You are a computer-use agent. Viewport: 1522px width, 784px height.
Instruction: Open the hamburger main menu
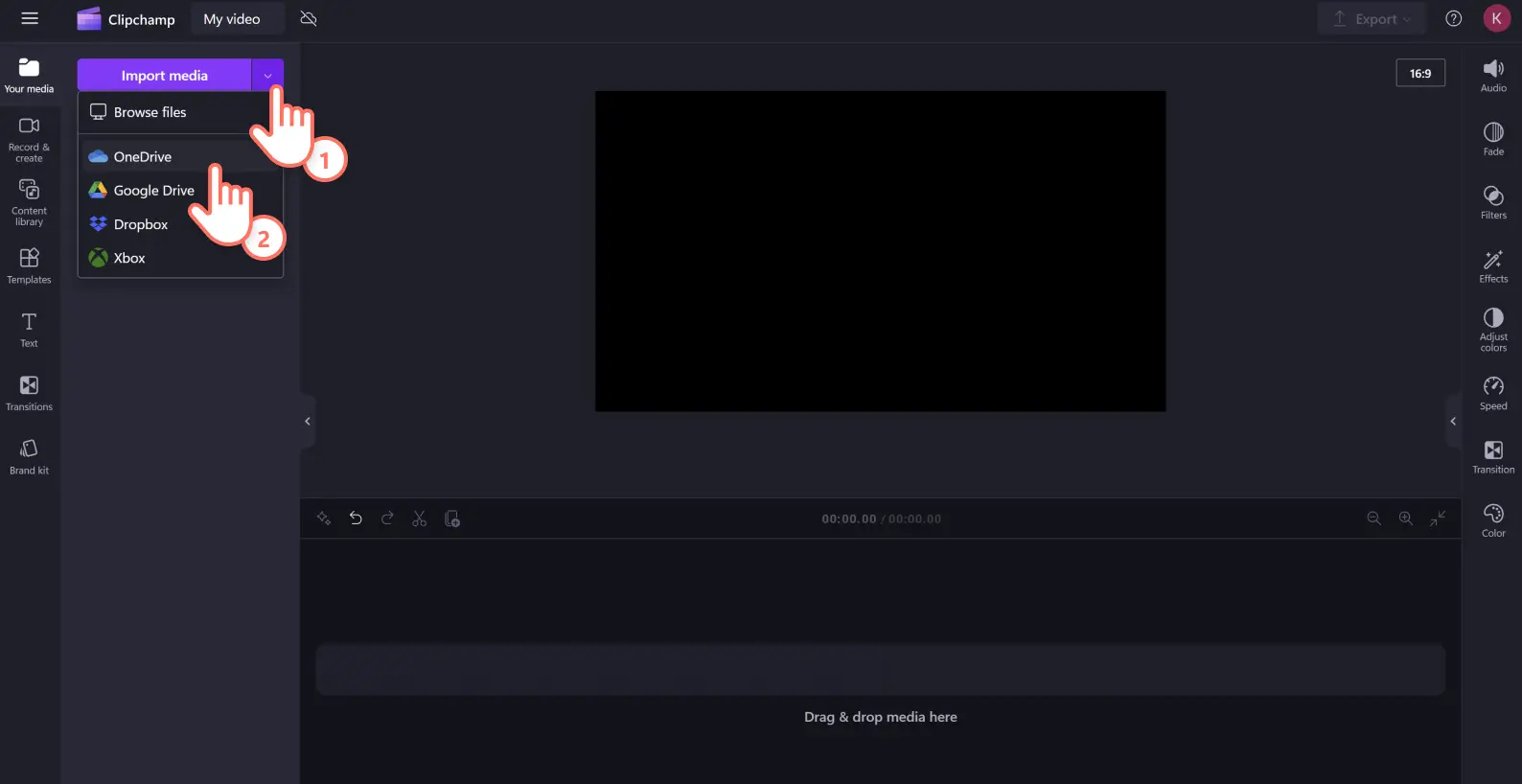tap(30, 18)
